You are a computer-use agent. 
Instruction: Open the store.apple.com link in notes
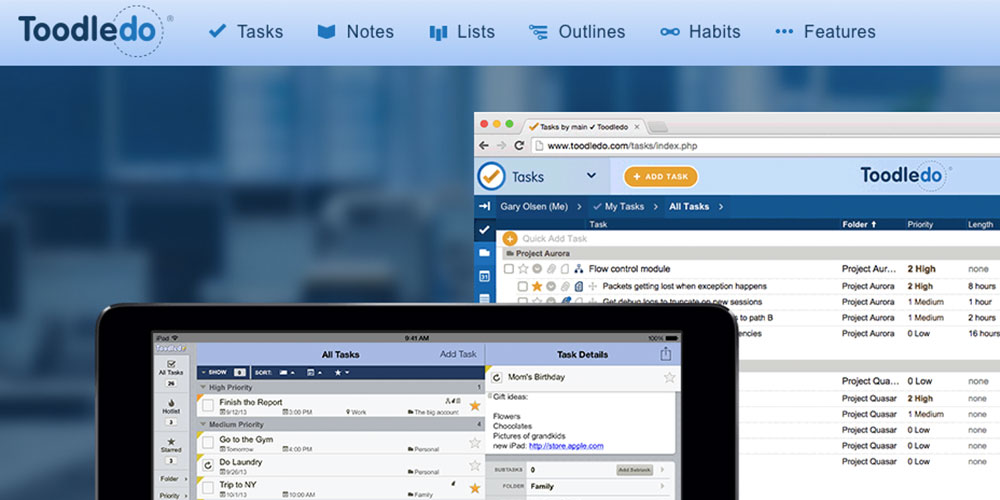coord(566,446)
